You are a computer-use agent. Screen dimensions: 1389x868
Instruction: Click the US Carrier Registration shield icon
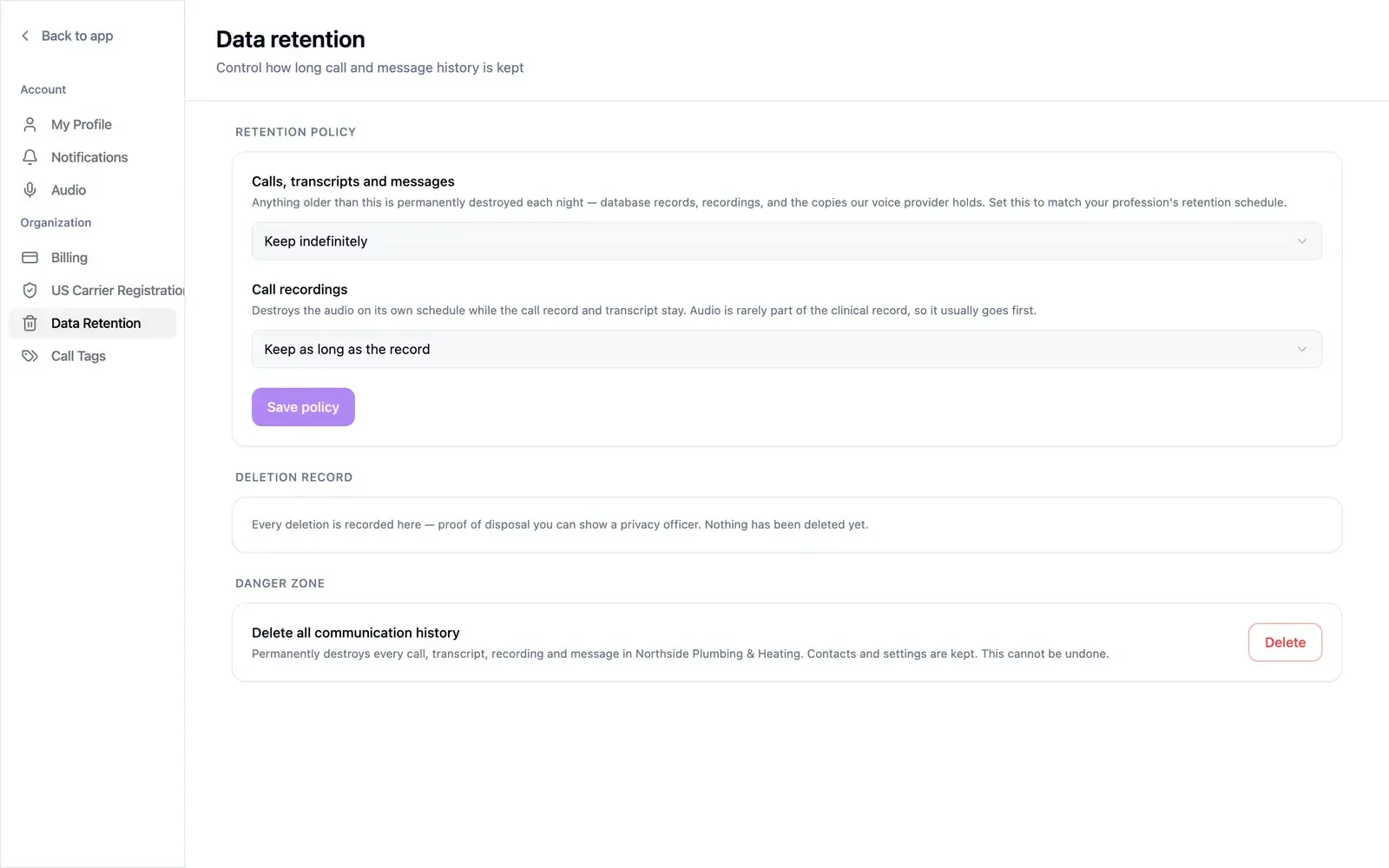[x=30, y=290]
